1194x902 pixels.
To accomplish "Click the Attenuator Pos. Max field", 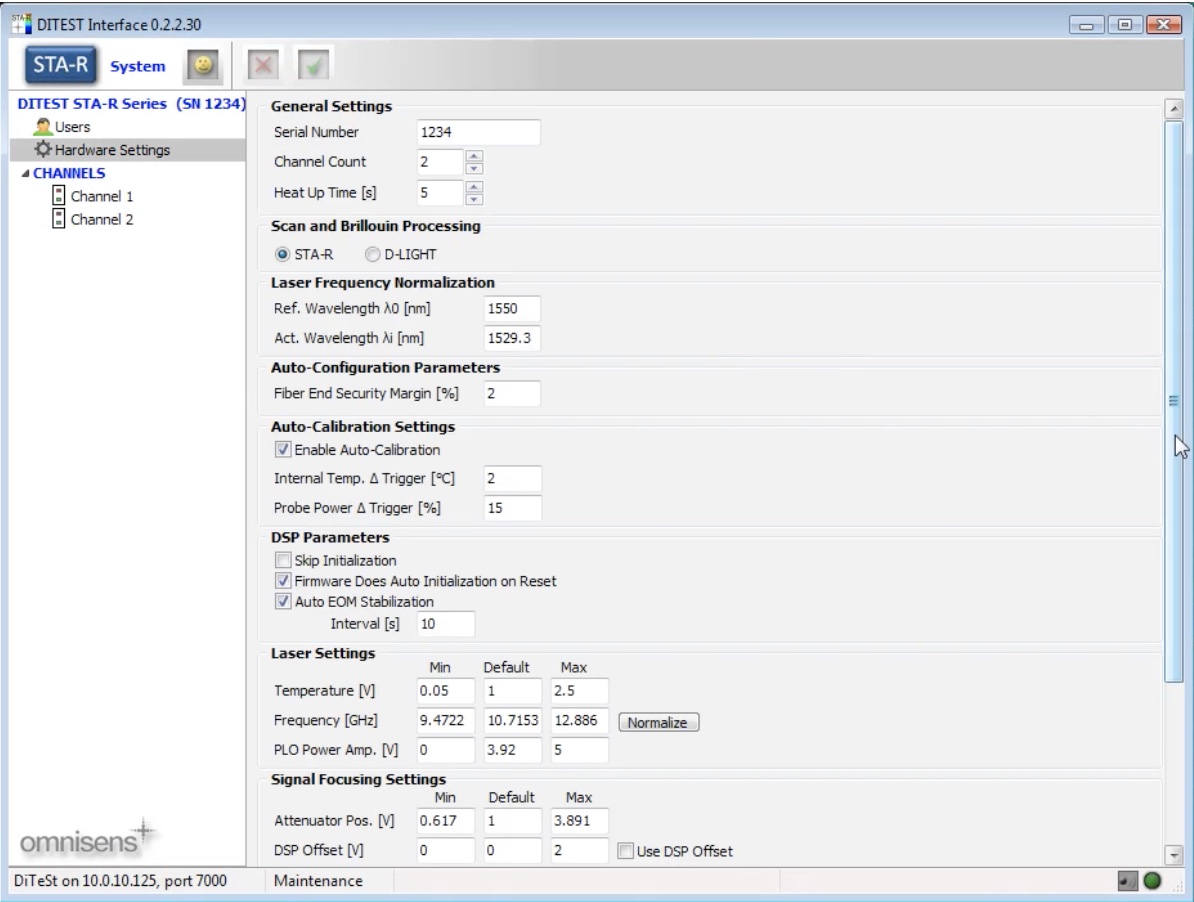I will pos(579,821).
